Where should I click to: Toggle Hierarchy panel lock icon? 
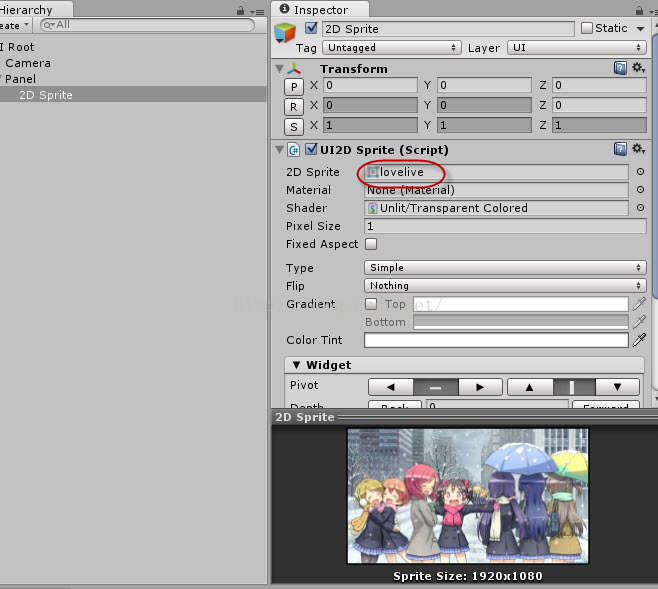tap(240, 11)
